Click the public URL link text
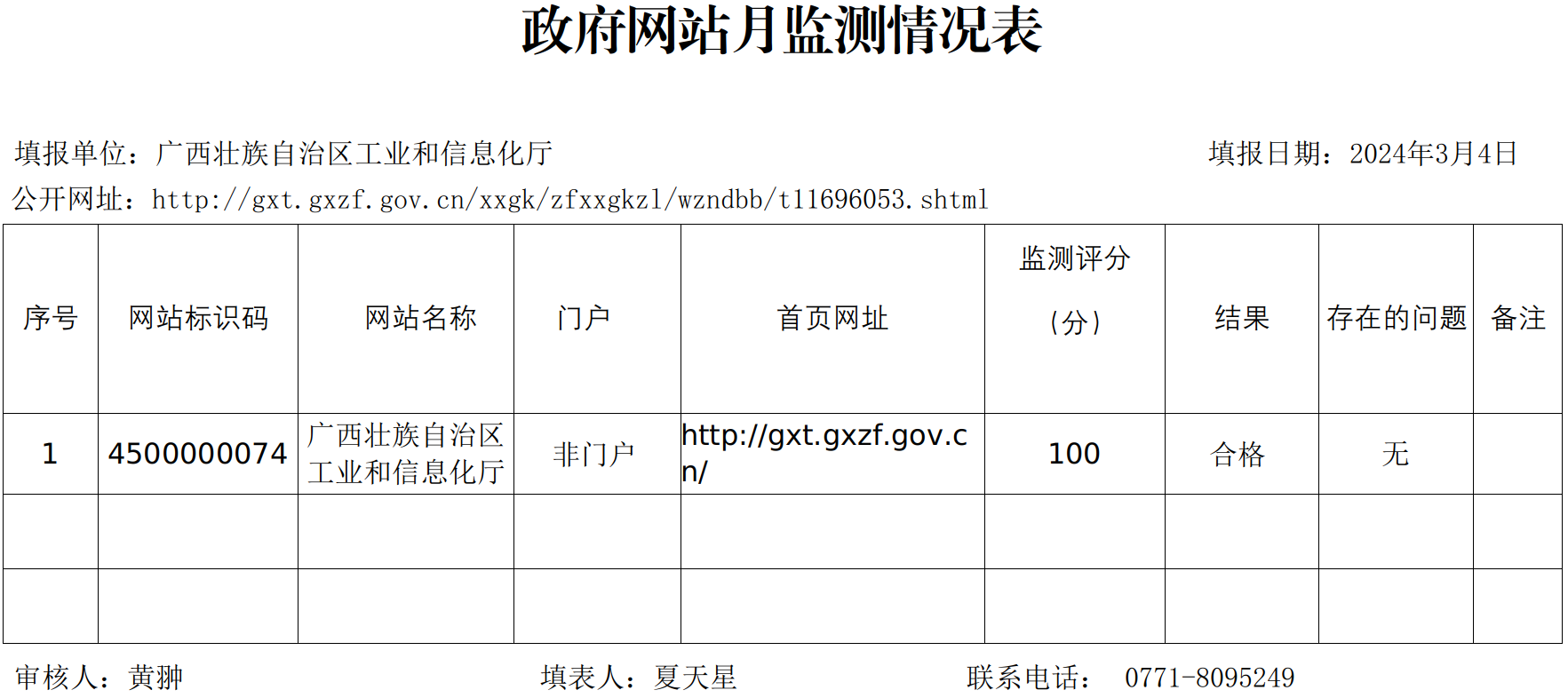Image resolution: width=1568 pixels, height=698 pixels. (x=569, y=200)
